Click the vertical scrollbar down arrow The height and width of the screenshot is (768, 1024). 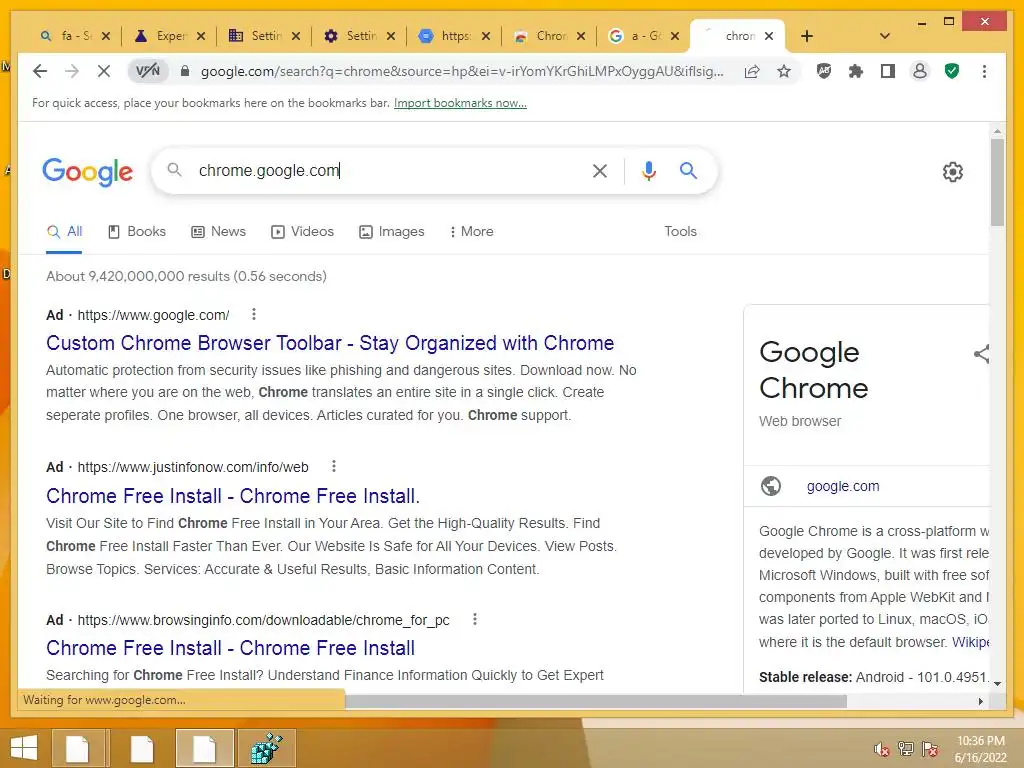tap(997, 684)
